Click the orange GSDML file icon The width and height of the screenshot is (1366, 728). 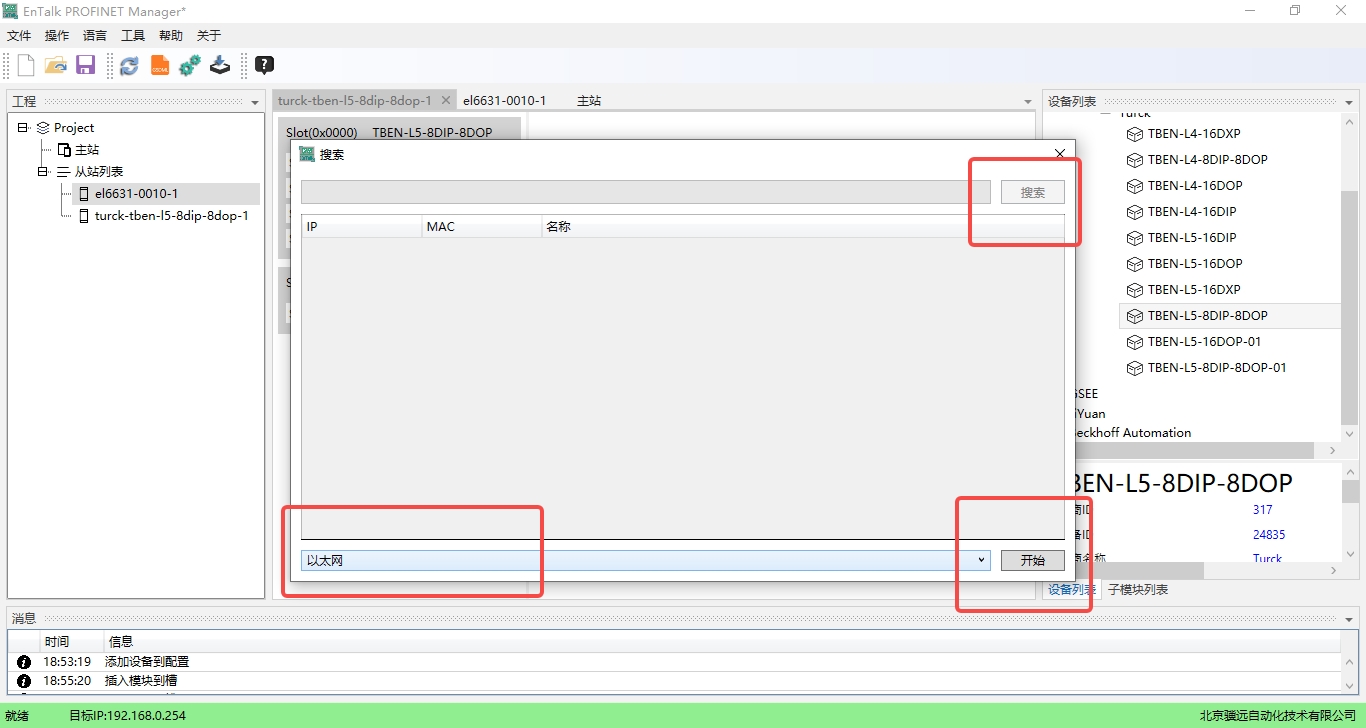[160, 66]
